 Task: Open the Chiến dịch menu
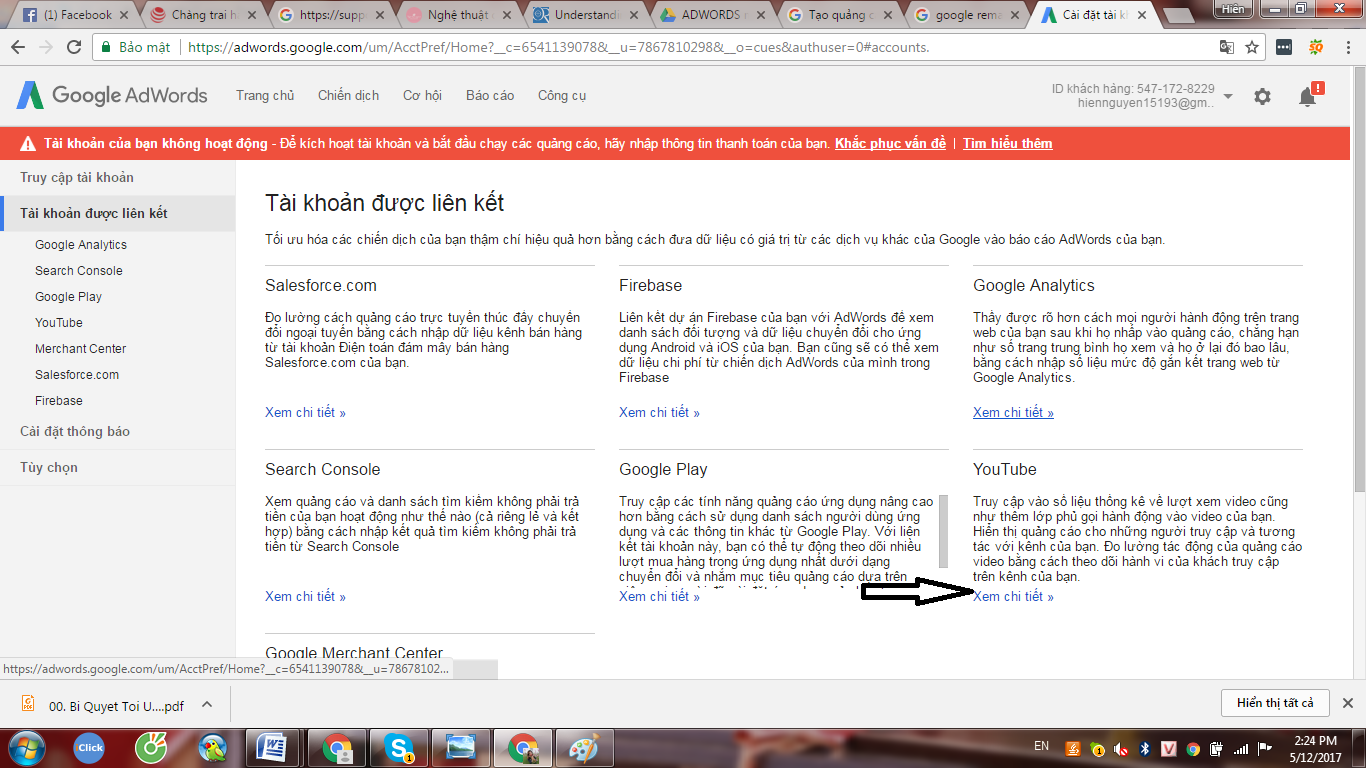click(x=348, y=95)
